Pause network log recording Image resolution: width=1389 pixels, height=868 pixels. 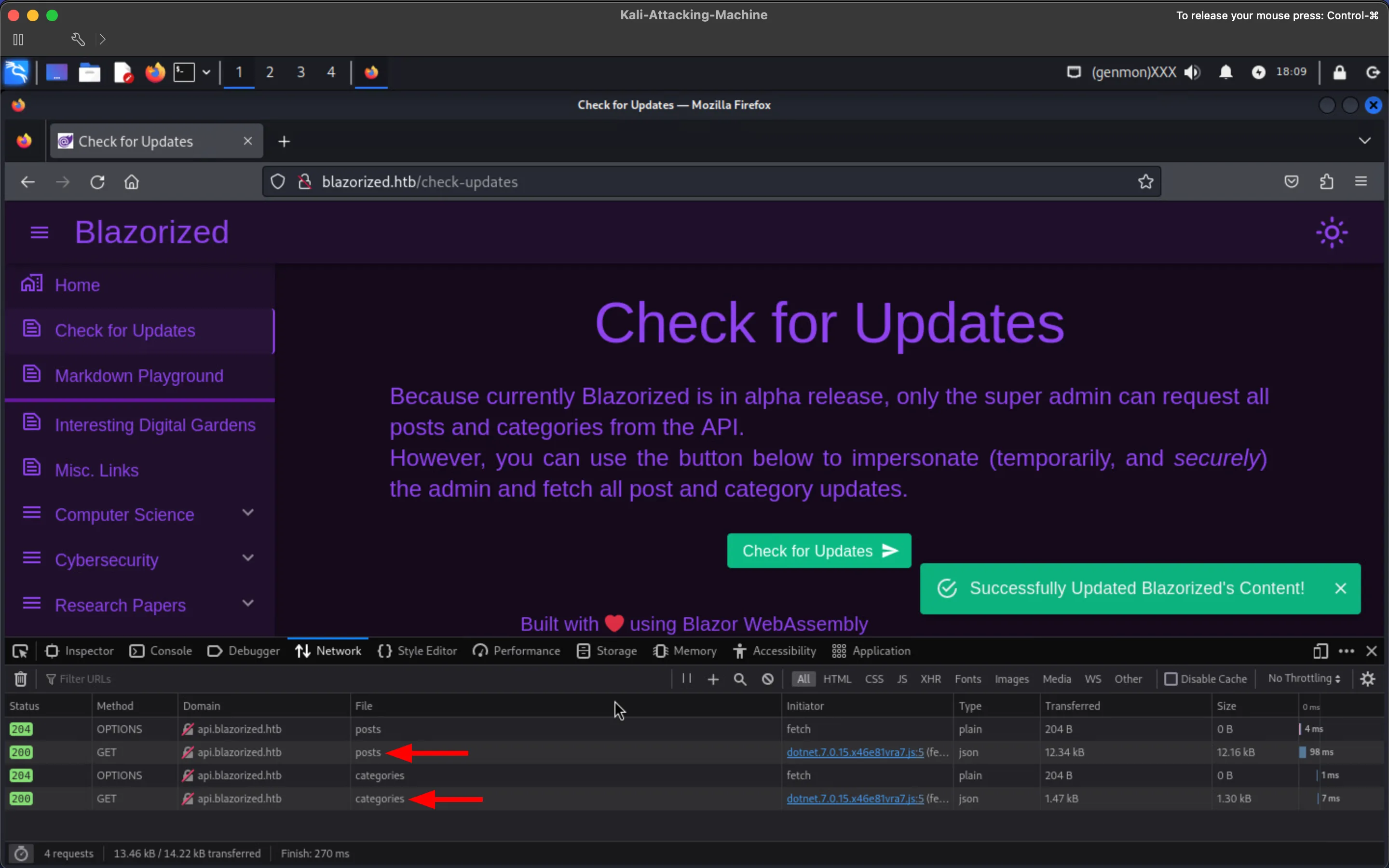click(686, 678)
